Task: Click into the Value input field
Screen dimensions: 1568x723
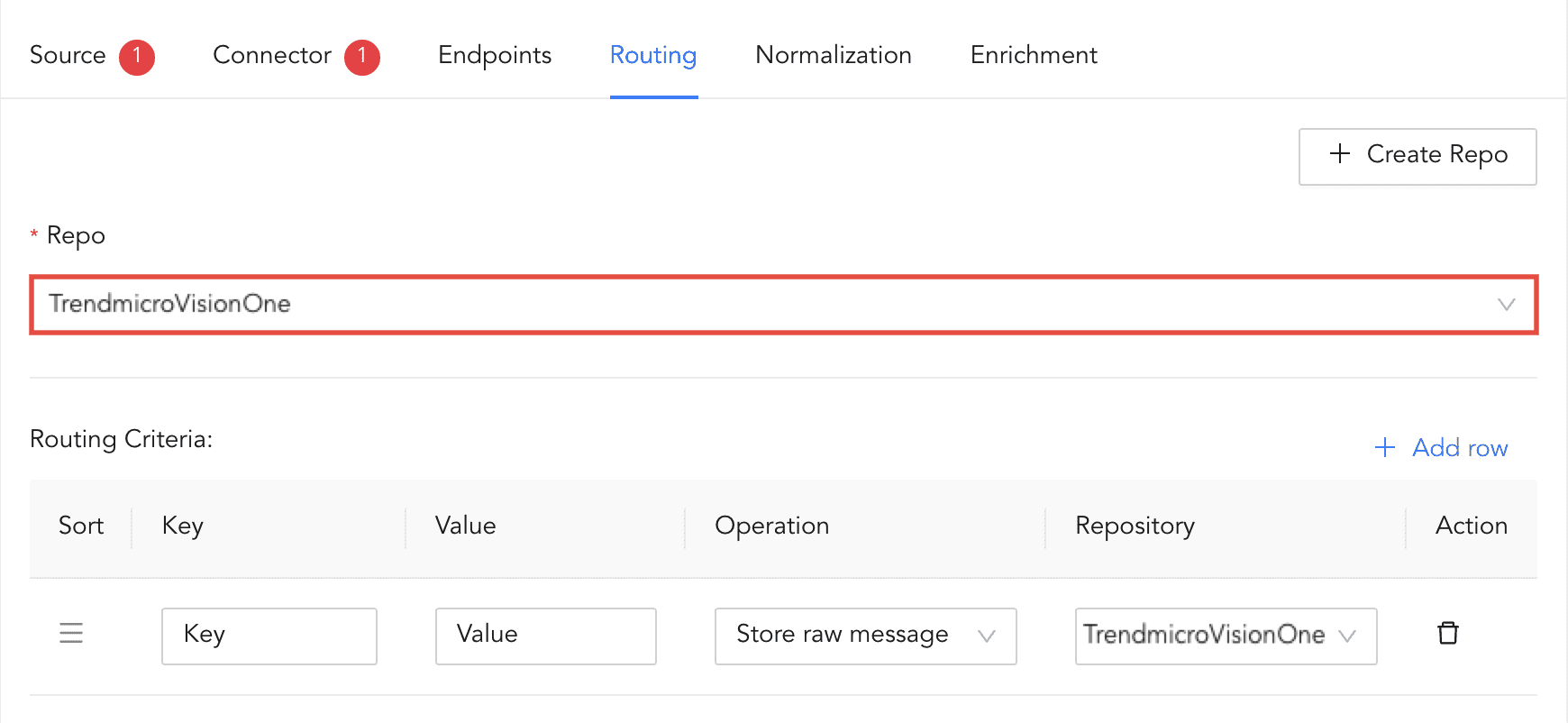Action: click(x=545, y=636)
